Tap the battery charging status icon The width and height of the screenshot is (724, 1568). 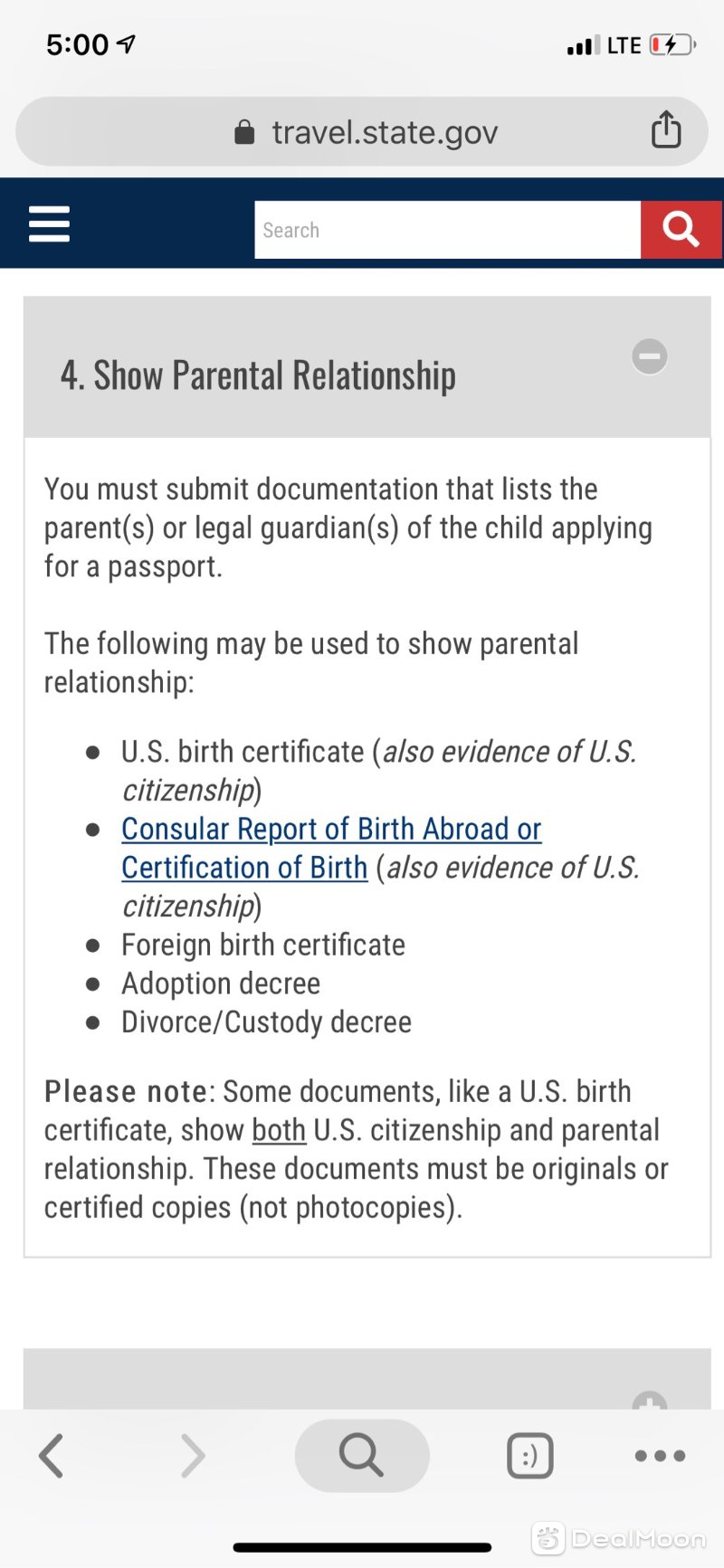click(672, 44)
